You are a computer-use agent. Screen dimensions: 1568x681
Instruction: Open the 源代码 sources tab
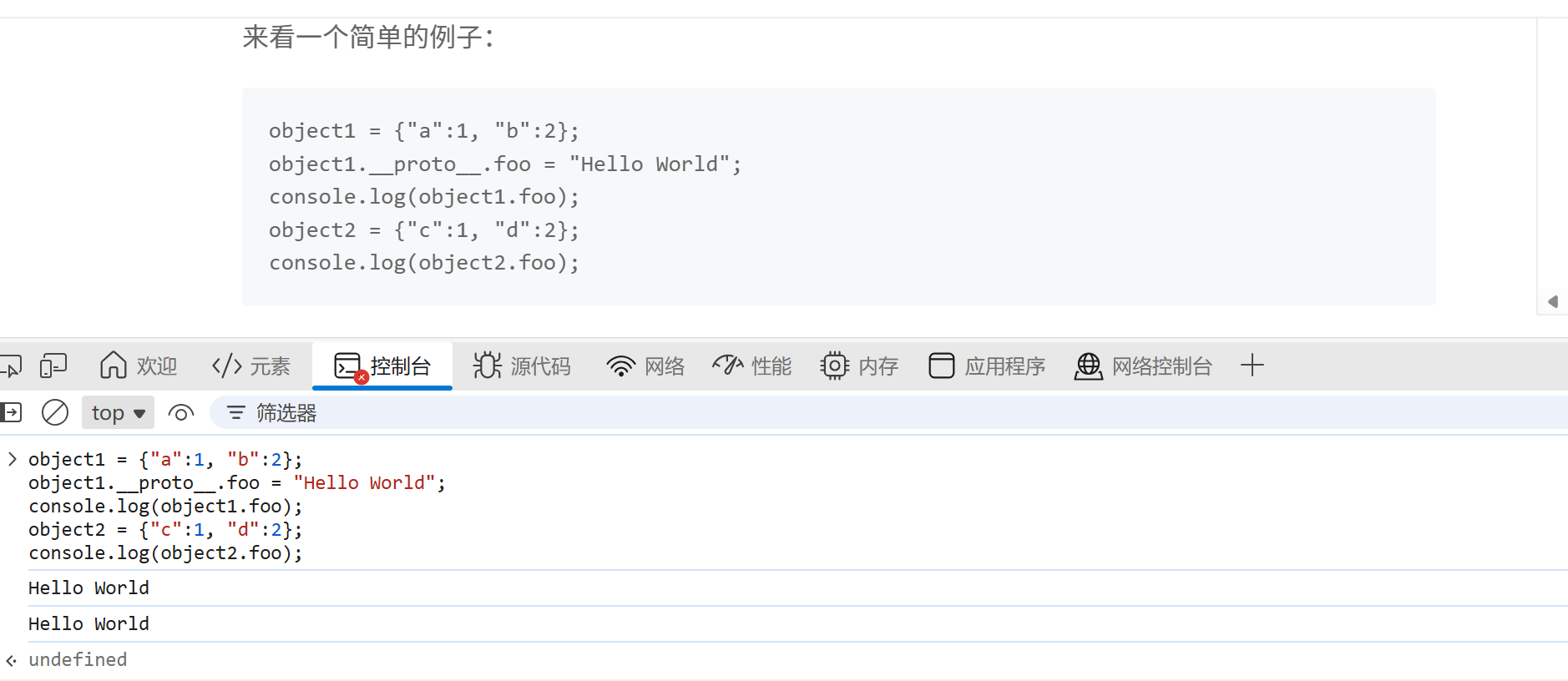click(x=522, y=366)
